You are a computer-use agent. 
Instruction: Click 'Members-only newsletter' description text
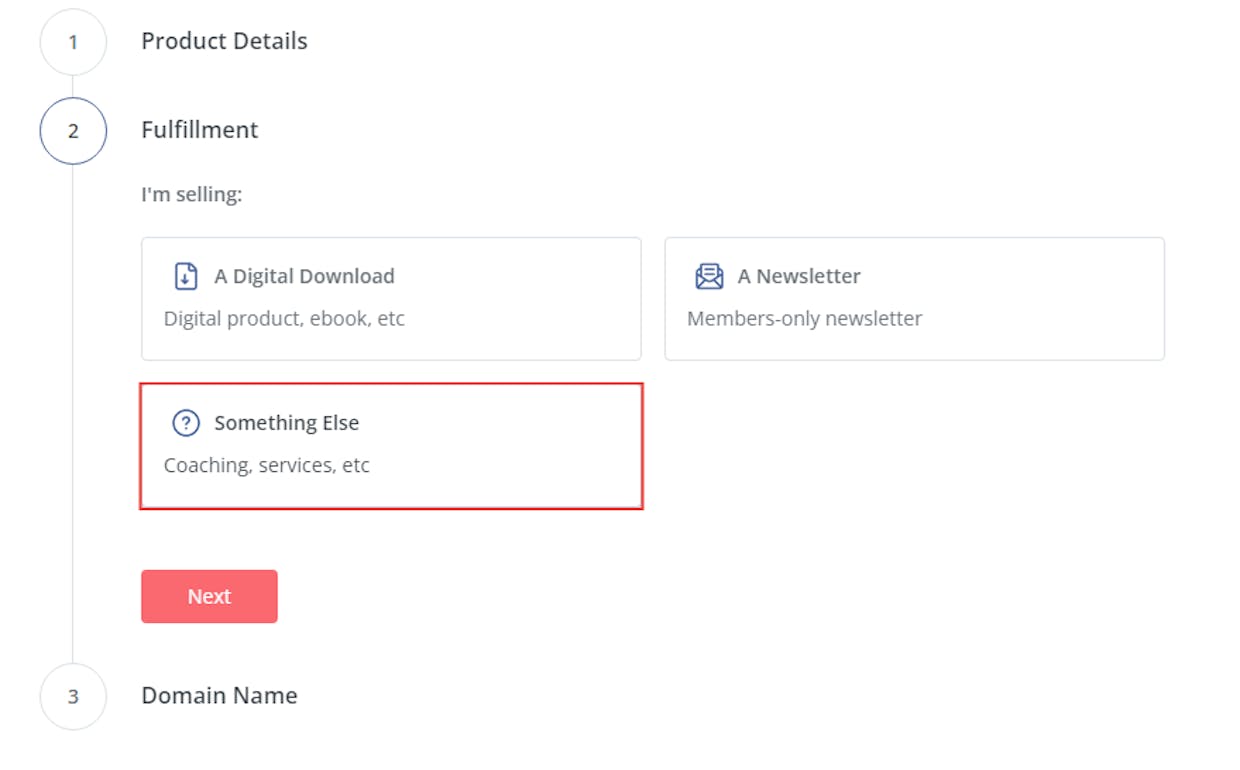pos(805,319)
